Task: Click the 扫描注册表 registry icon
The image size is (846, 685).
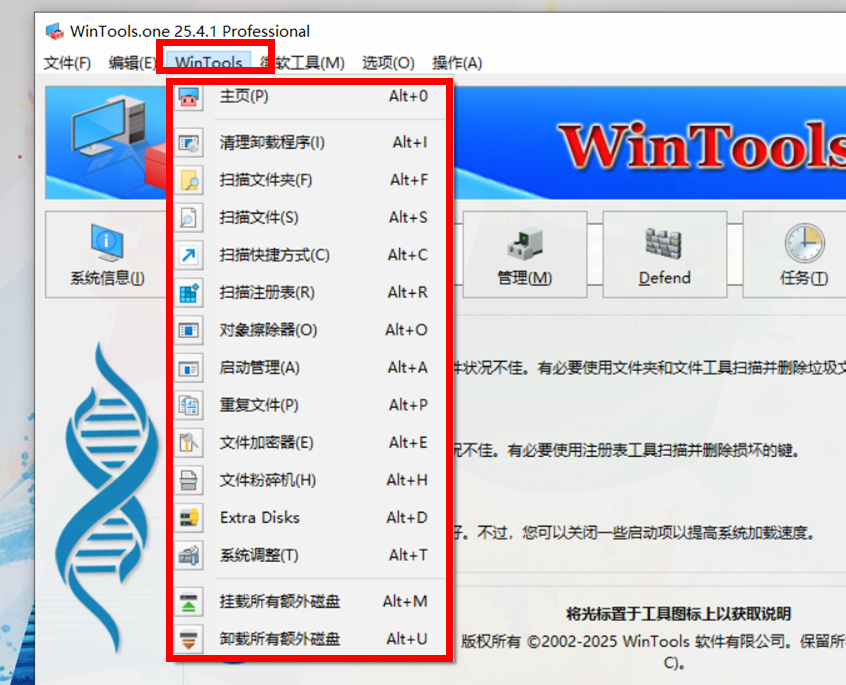Action: pyautogui.click(x=188, y=293)
